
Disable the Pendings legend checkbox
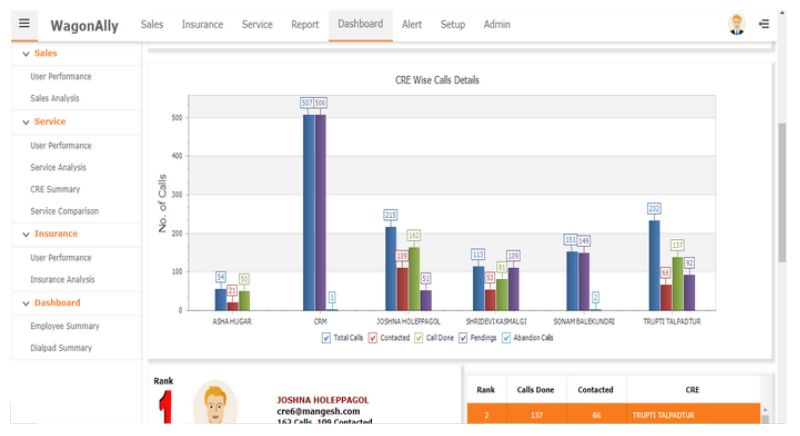(463, 338)
